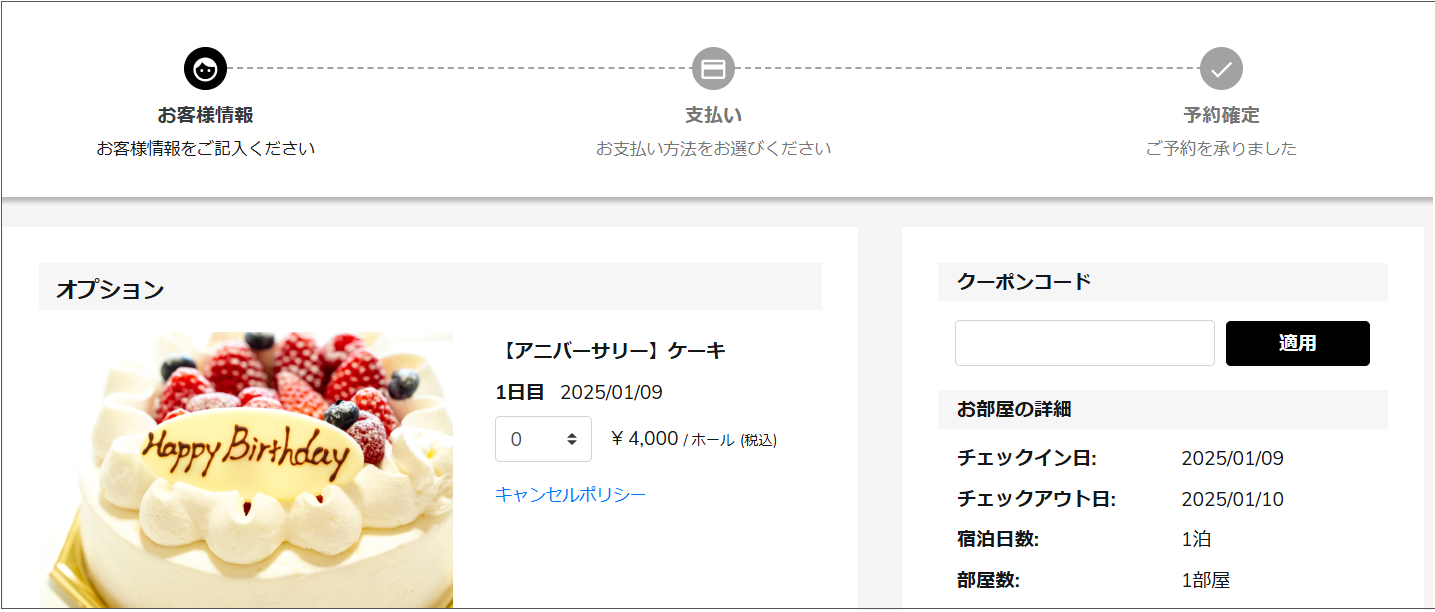
Task: Click the customer information face icon
Action: tap(205, 69)
